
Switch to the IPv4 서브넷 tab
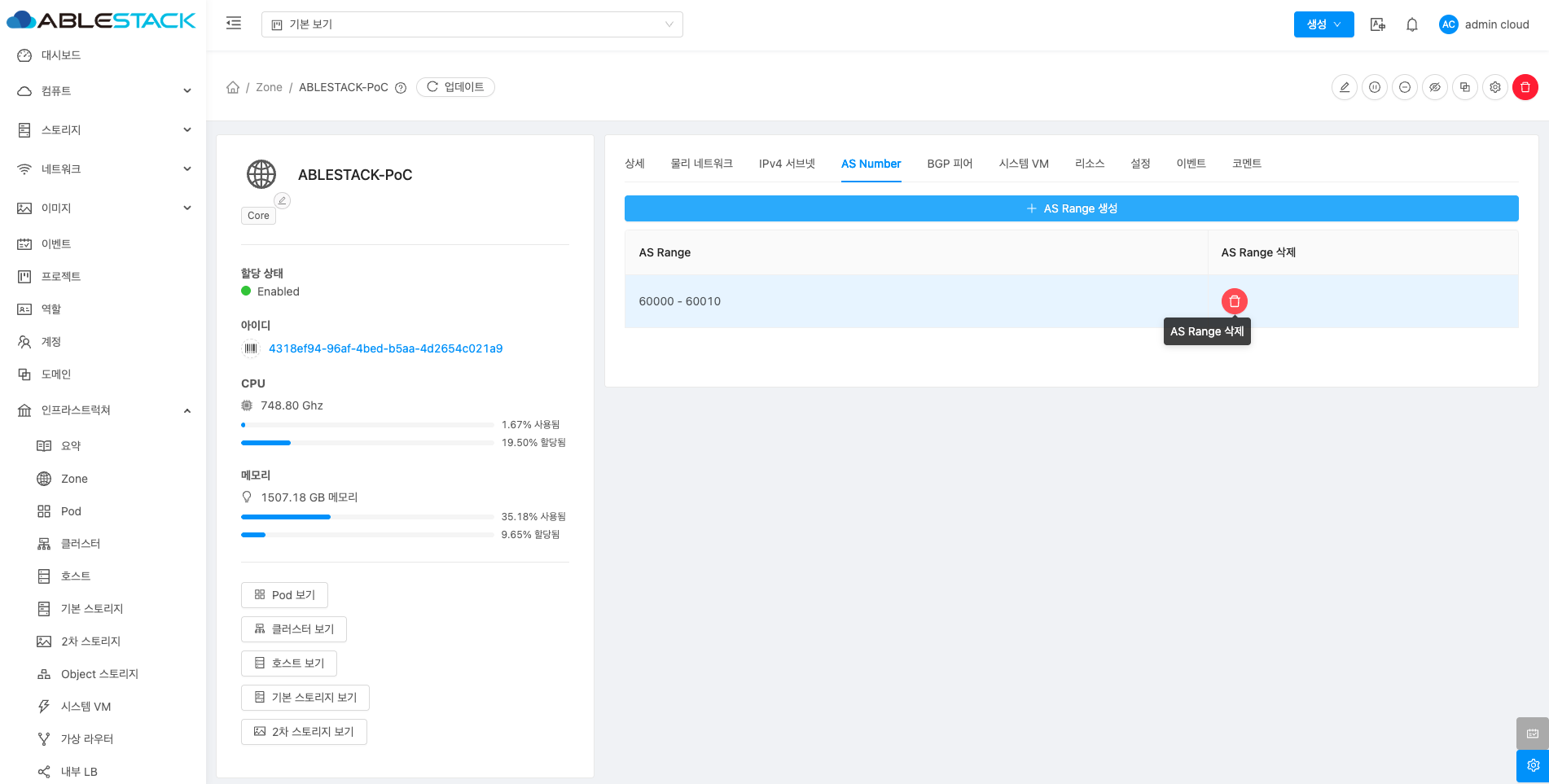pos(786,164)
